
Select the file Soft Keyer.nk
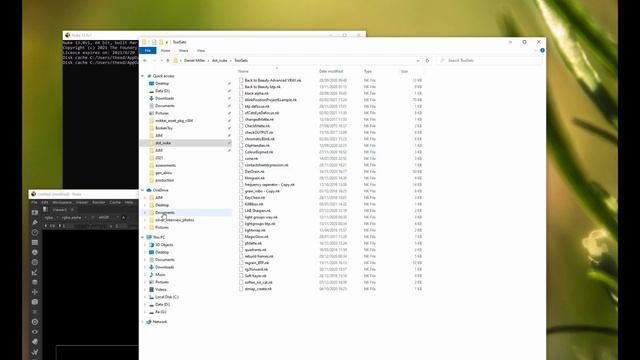pyautogui.click(x=255, y=276)
